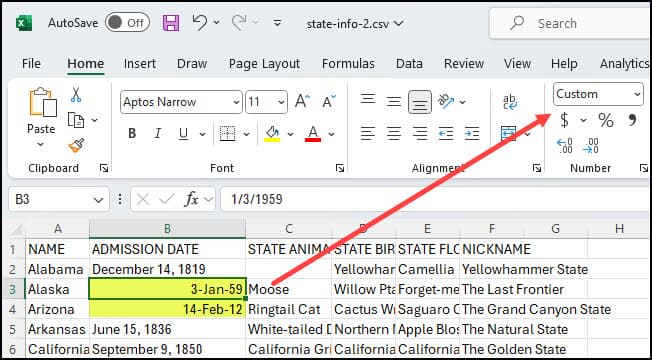
Task: Open underline style dropdown arrow
Action: tap(203, 134)
